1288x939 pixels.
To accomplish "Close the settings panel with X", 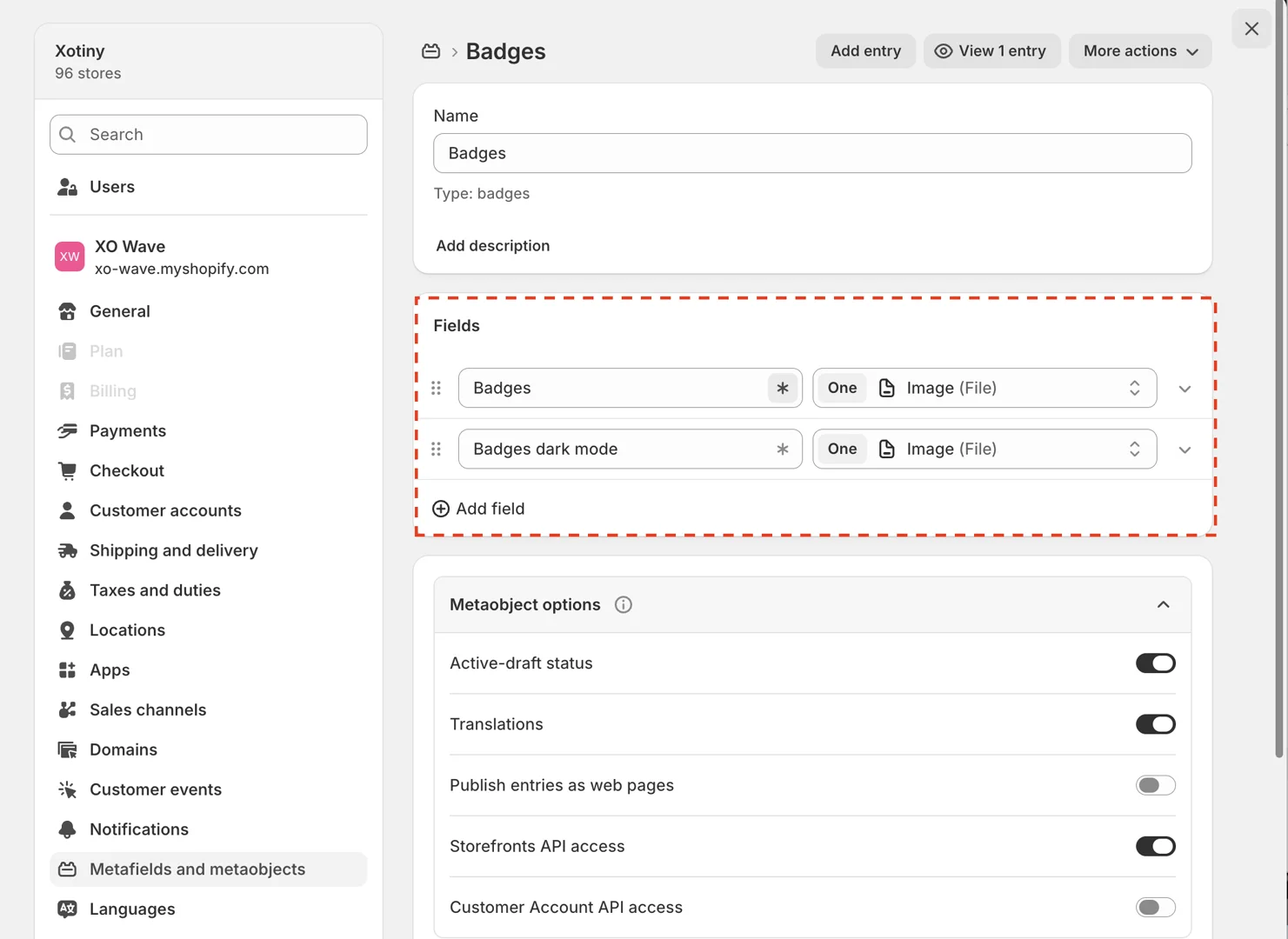I will point(1251,29).
